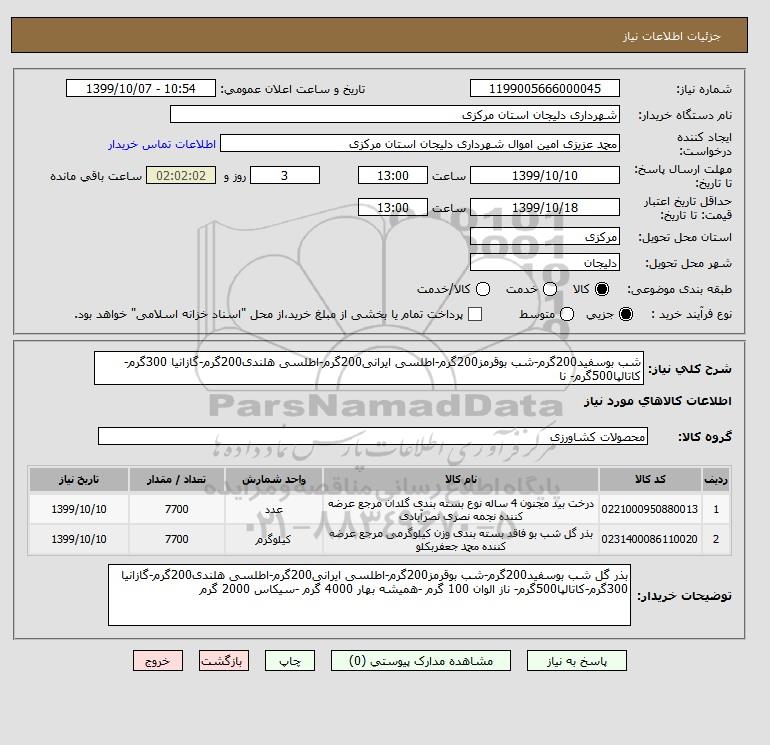Viewport: 770px width, 745px height.
Task: Click the price validity hour 13:00 field
Action: (x=393, y=207)
